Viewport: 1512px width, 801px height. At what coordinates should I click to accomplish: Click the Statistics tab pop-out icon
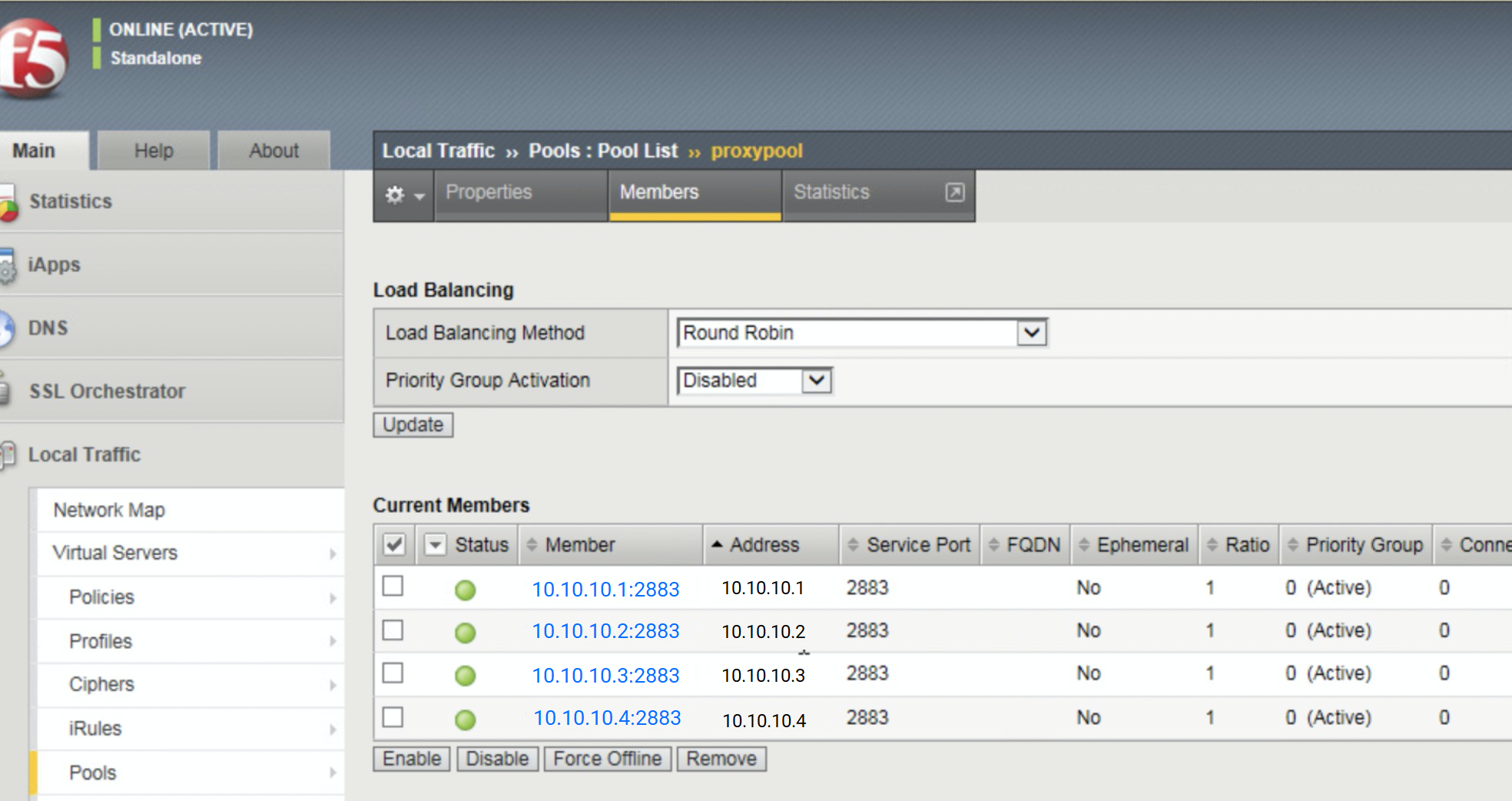click(x=954, y=192)
